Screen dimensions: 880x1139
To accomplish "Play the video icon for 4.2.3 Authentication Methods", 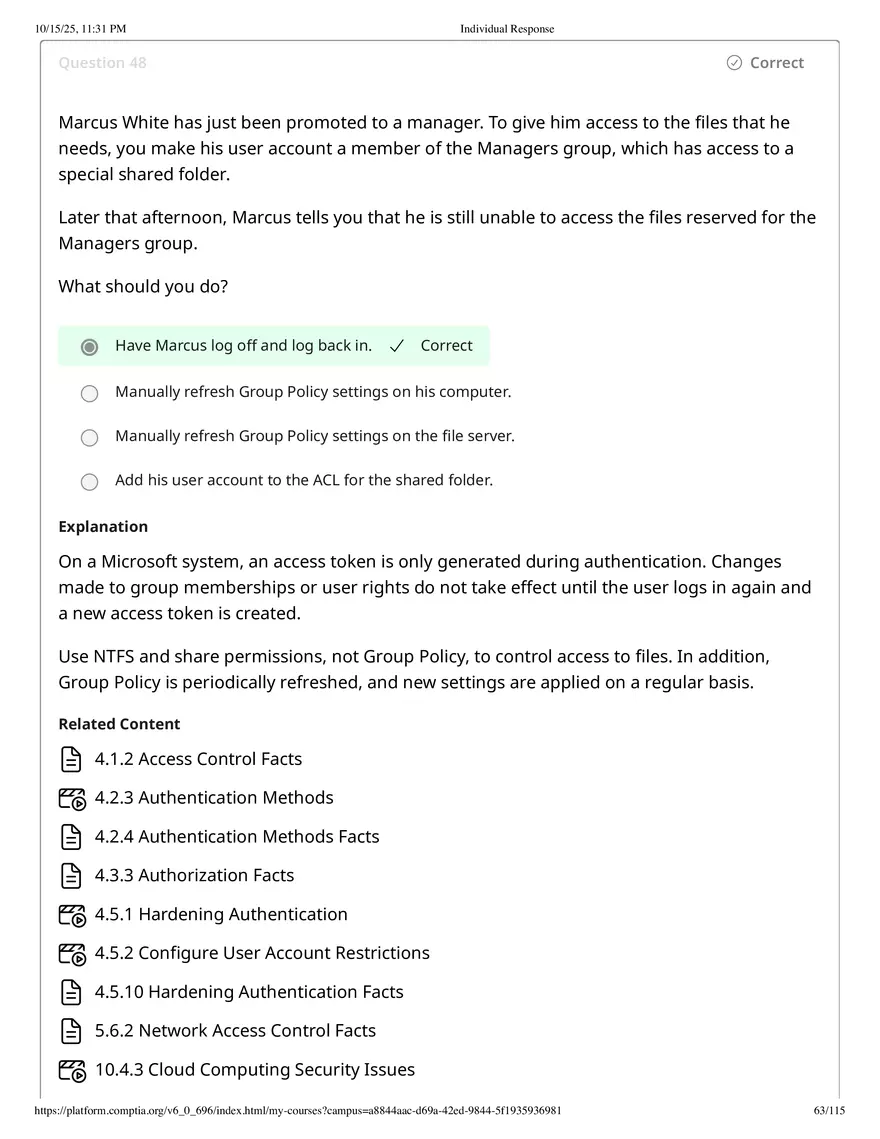I will pos(71,798).
